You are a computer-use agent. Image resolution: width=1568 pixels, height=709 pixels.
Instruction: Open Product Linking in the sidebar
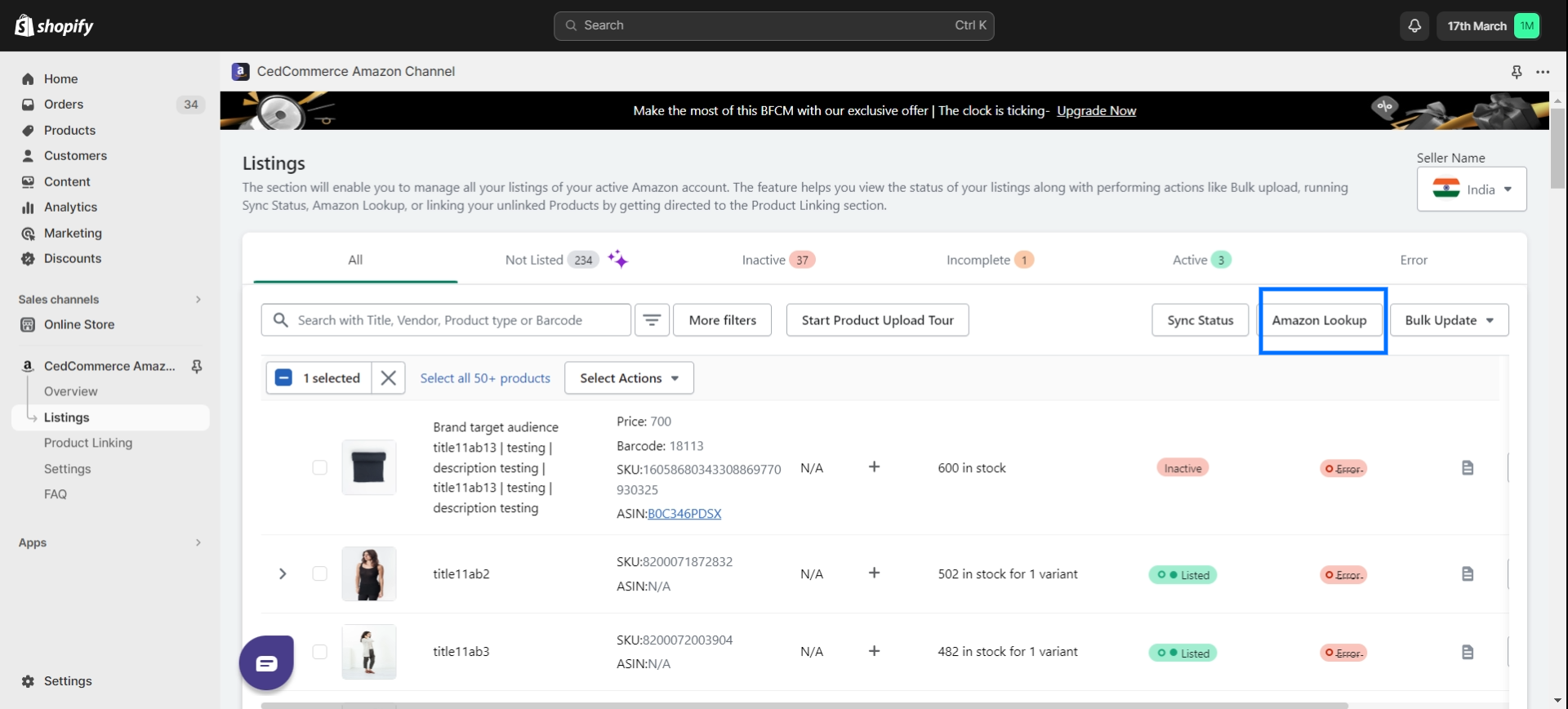pyautogui.click(x=88, y=443)
